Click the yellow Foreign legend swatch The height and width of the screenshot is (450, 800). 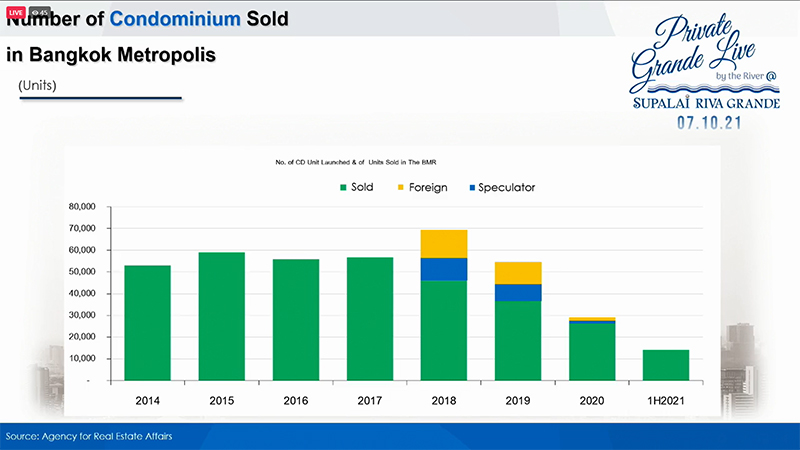tap(401, 188)
